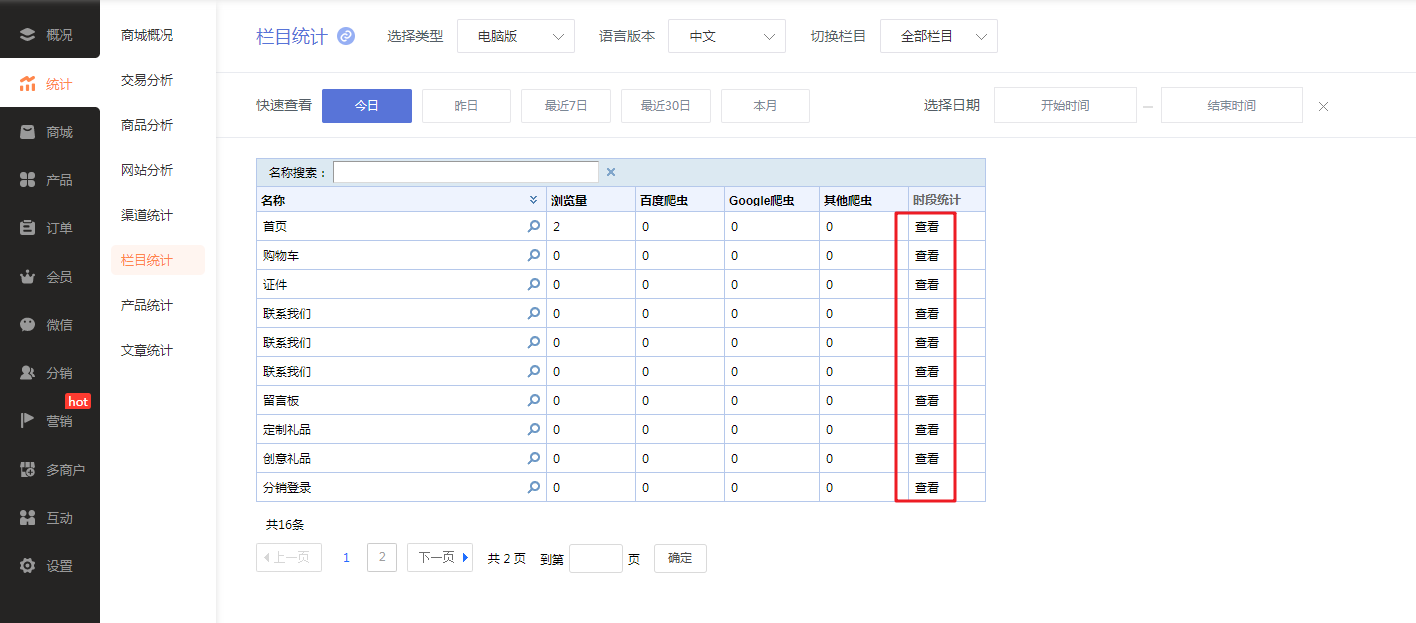The height and width of the screenshot is (623, 1416).
Task: Click the 名称搜索 text input field
Action: (466, 172)
